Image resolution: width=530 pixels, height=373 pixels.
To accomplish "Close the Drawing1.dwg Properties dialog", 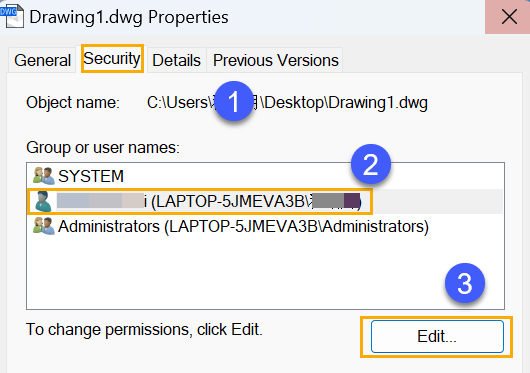I will (x=508, y=17).
